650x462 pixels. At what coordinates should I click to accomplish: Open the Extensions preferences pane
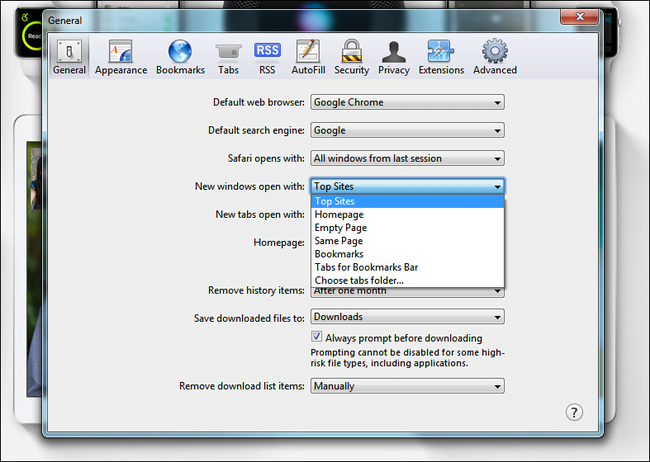(x=441, y=57)
